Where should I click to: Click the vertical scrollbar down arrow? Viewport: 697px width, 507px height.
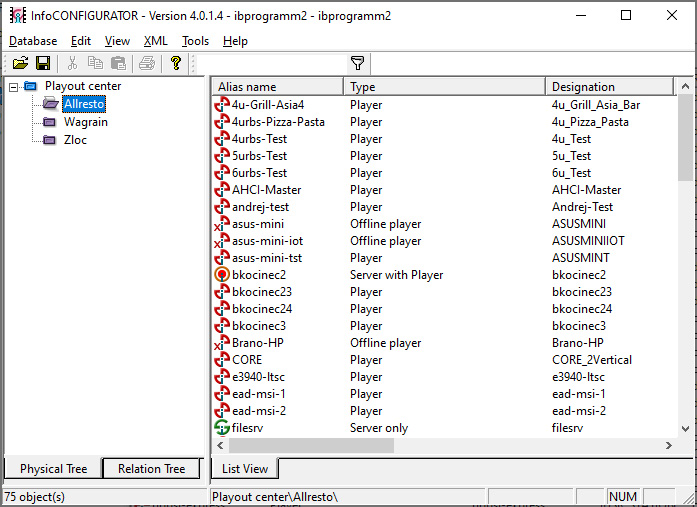[x=685, y=429]
